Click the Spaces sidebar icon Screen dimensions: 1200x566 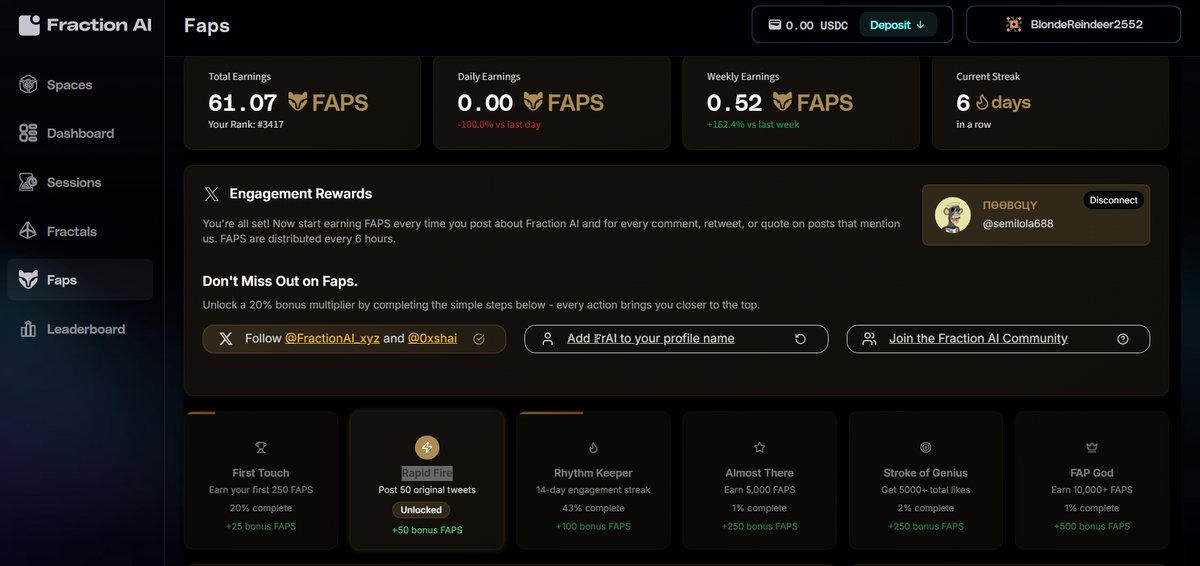[28, 85]
